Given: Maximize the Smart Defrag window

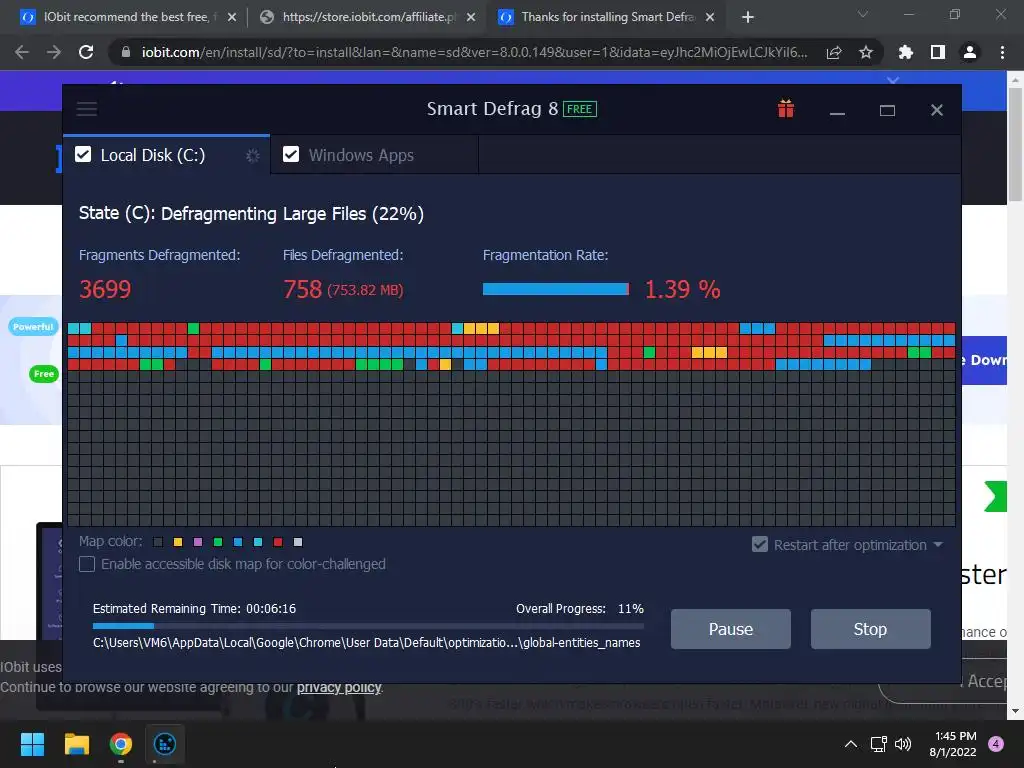Looking at the screenshot, I should click(x=887, y=110).
